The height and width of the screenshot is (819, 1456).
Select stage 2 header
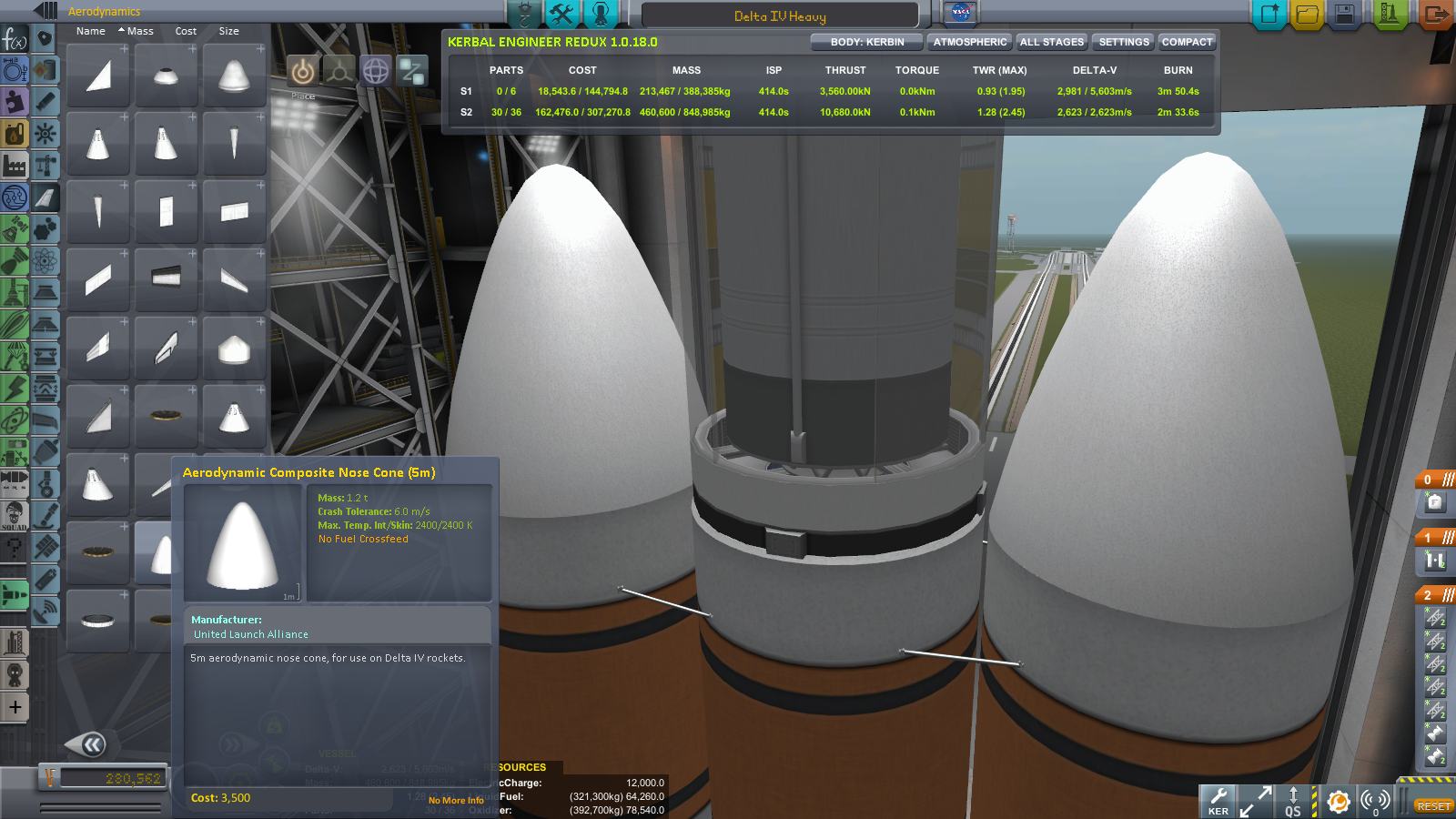[1436, 595]
